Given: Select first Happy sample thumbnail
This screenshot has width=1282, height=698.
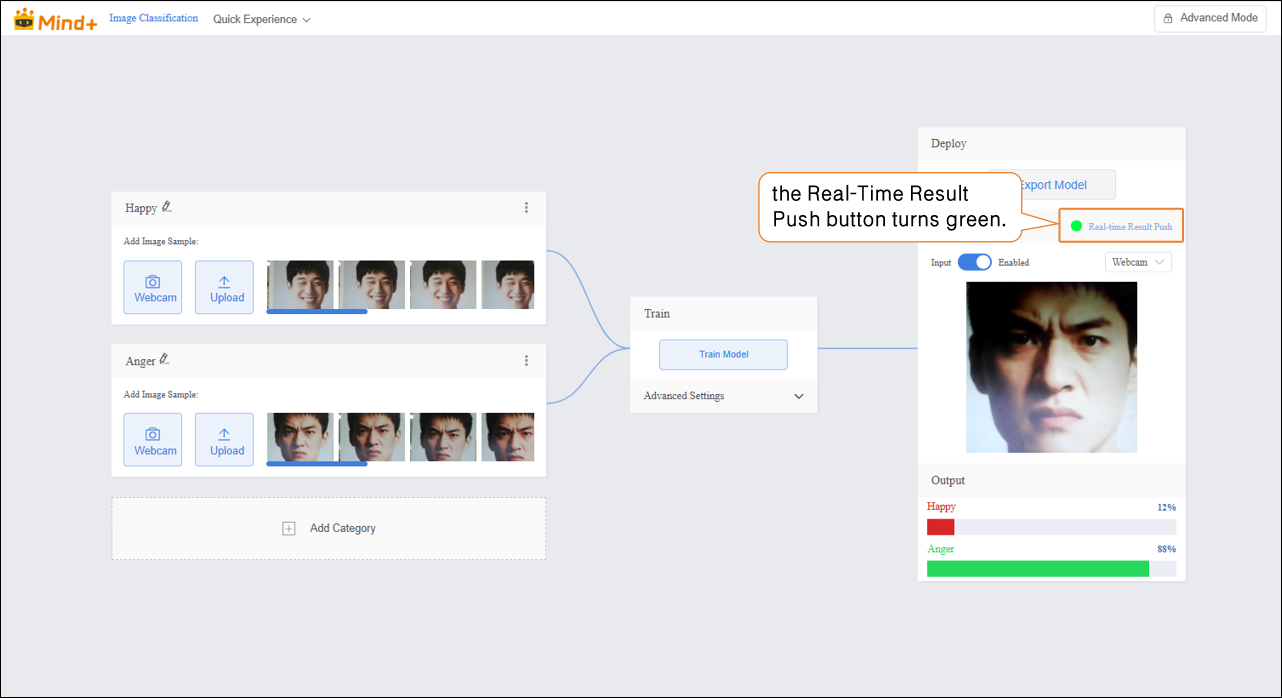Looking at the screenshot, I should 299,285.
